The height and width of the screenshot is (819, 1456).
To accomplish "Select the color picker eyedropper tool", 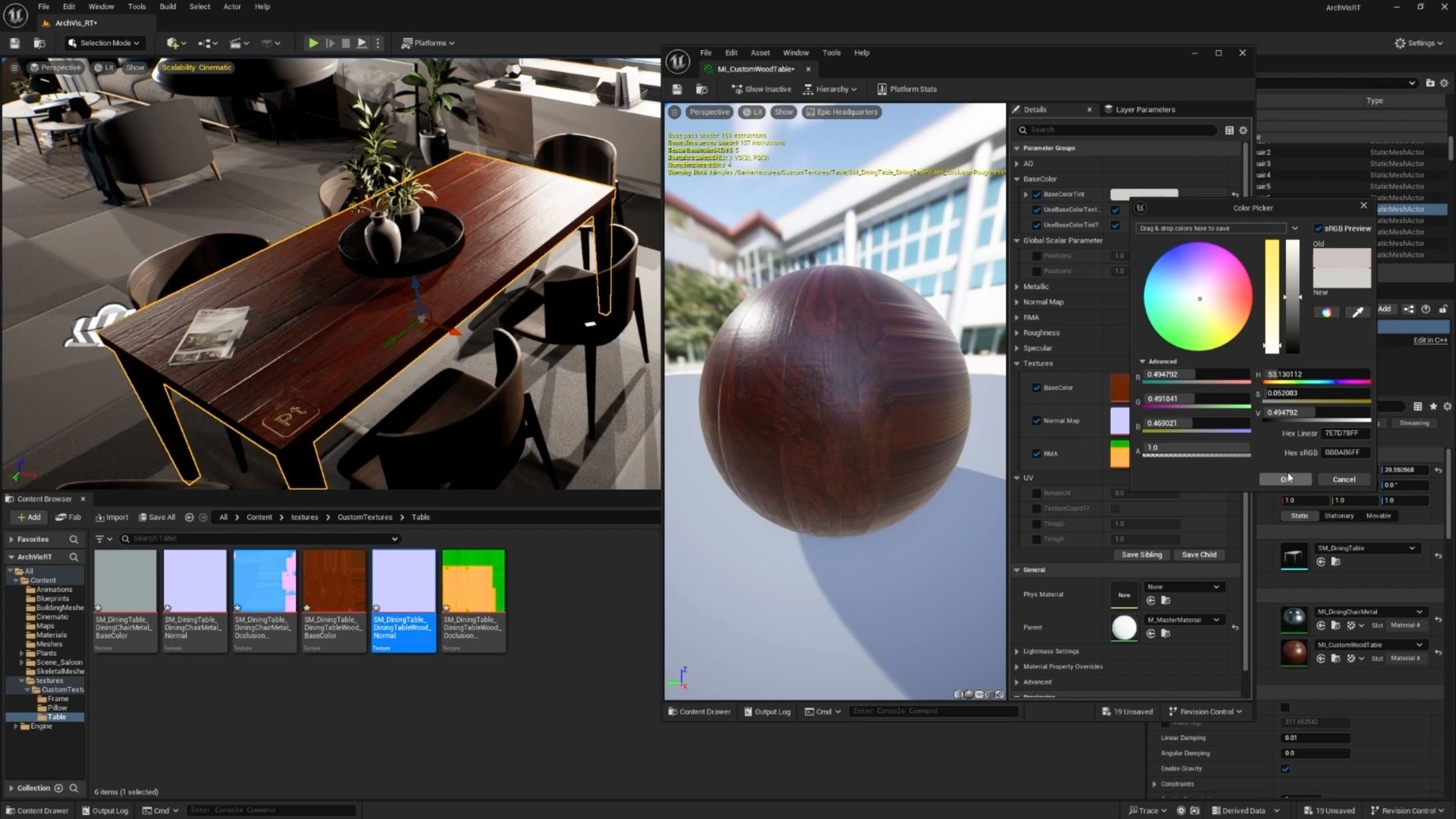I will 1357,312.
